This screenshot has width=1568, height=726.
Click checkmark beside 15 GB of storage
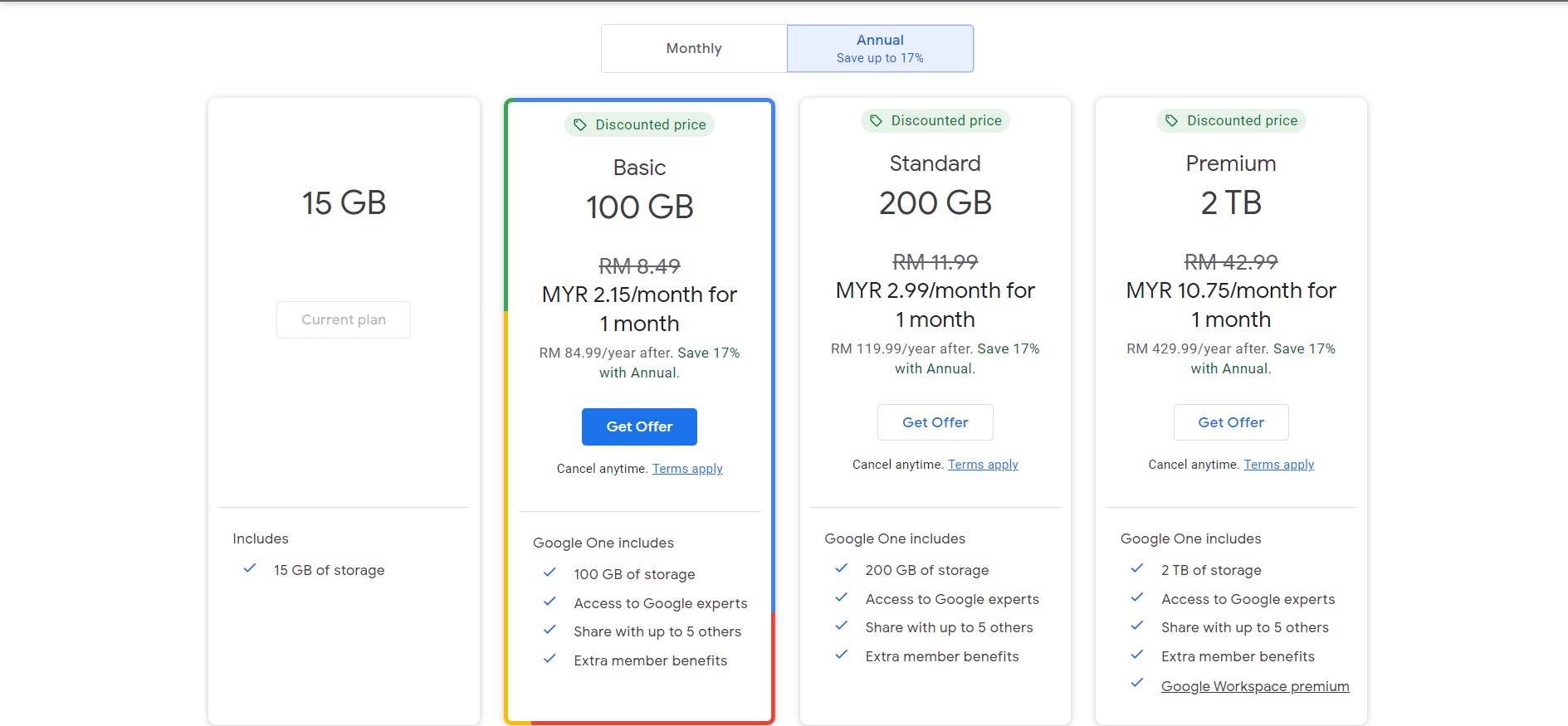(x=250, y=568)
